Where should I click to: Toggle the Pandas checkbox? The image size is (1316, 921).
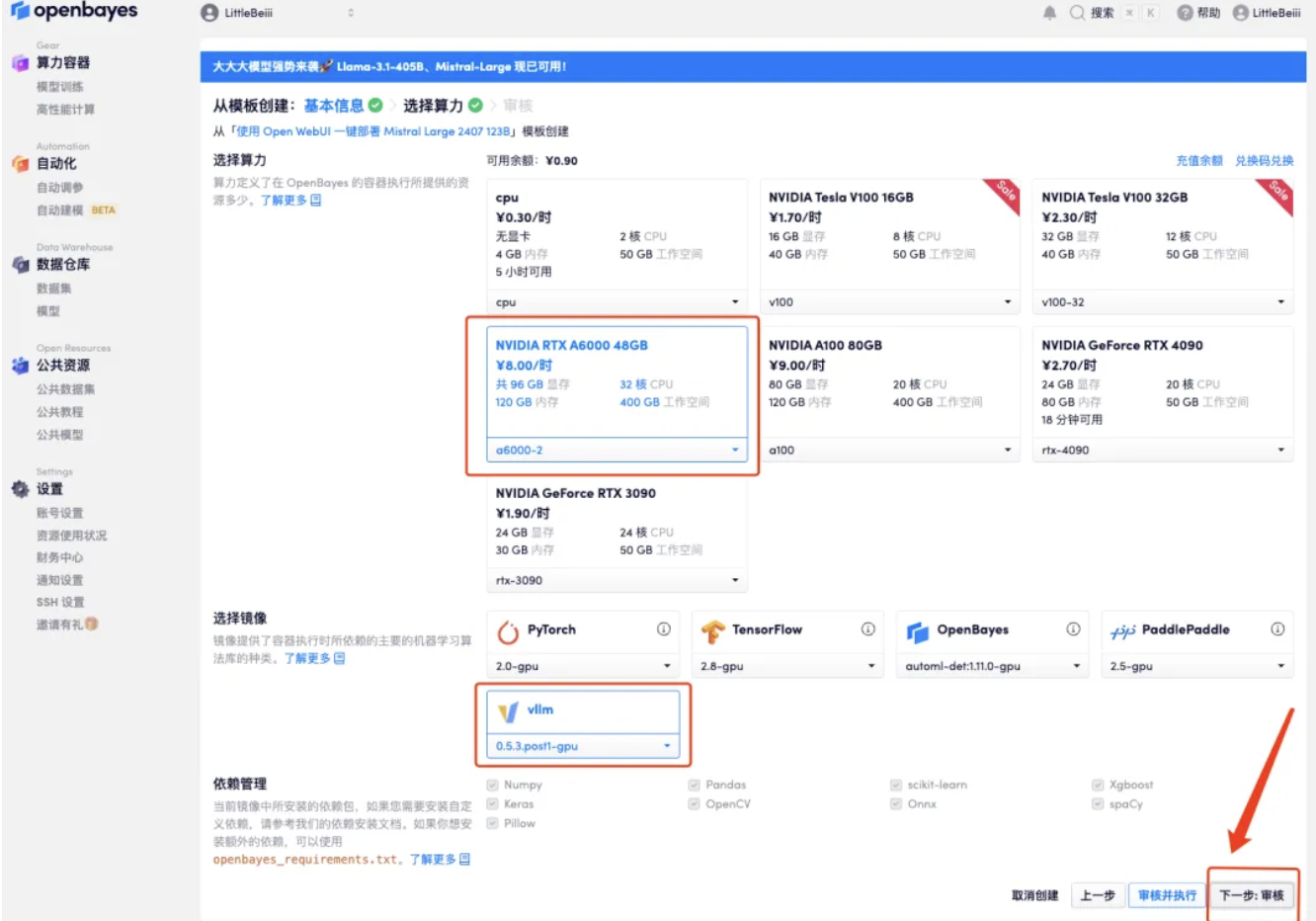click(x=695, y=786)
